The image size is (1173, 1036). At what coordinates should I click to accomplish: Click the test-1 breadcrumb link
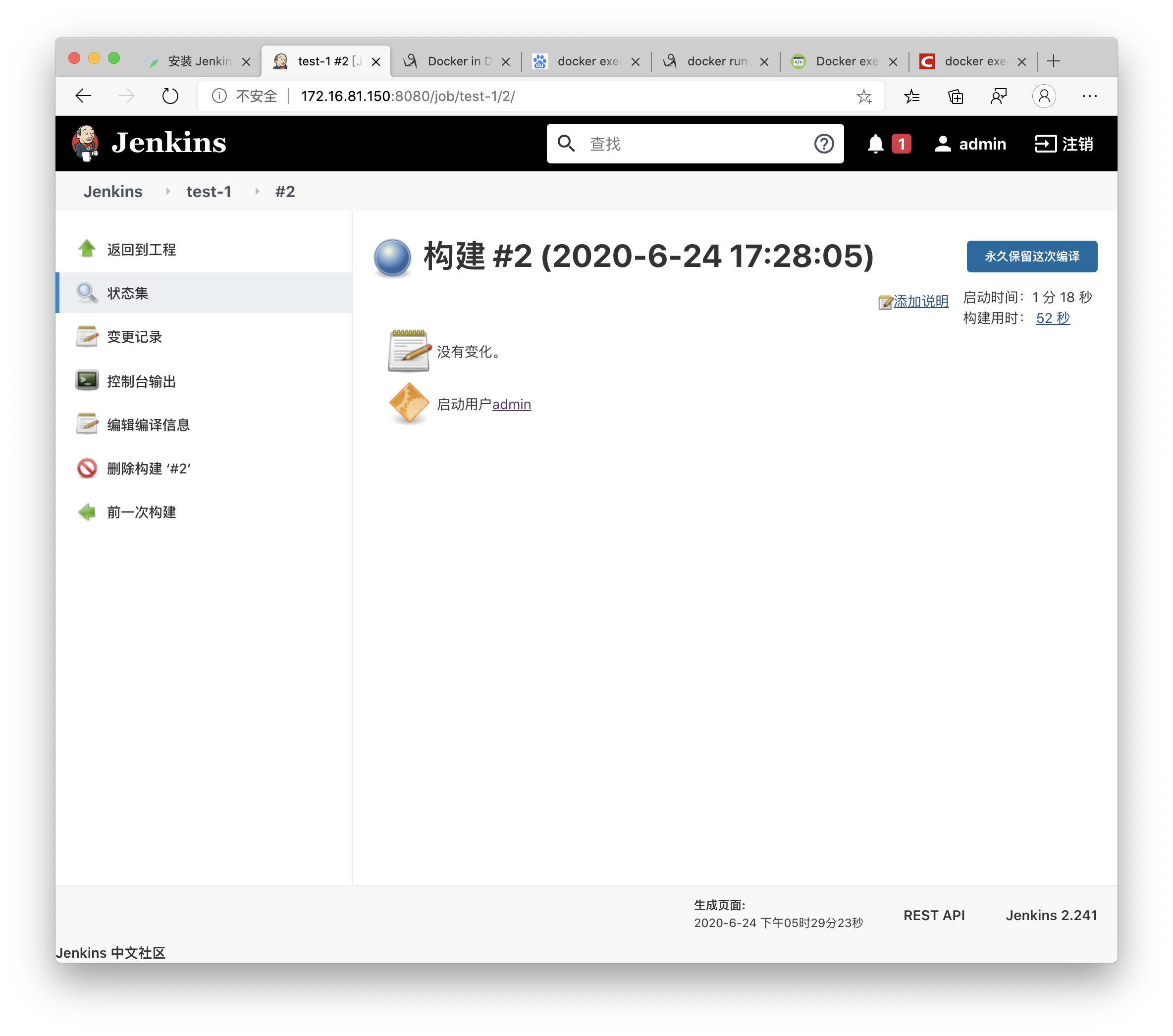coord(209,191)
